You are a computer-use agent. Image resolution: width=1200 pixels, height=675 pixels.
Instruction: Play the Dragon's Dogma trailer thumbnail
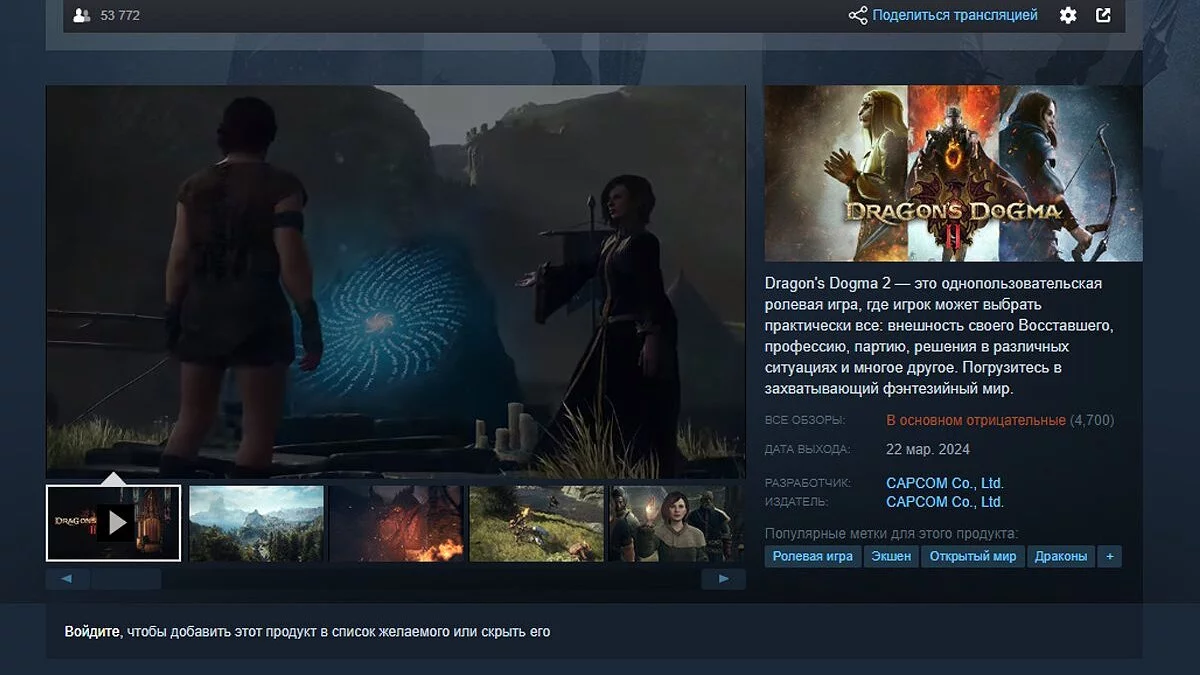pyautogui.click(x=114, y=523)
